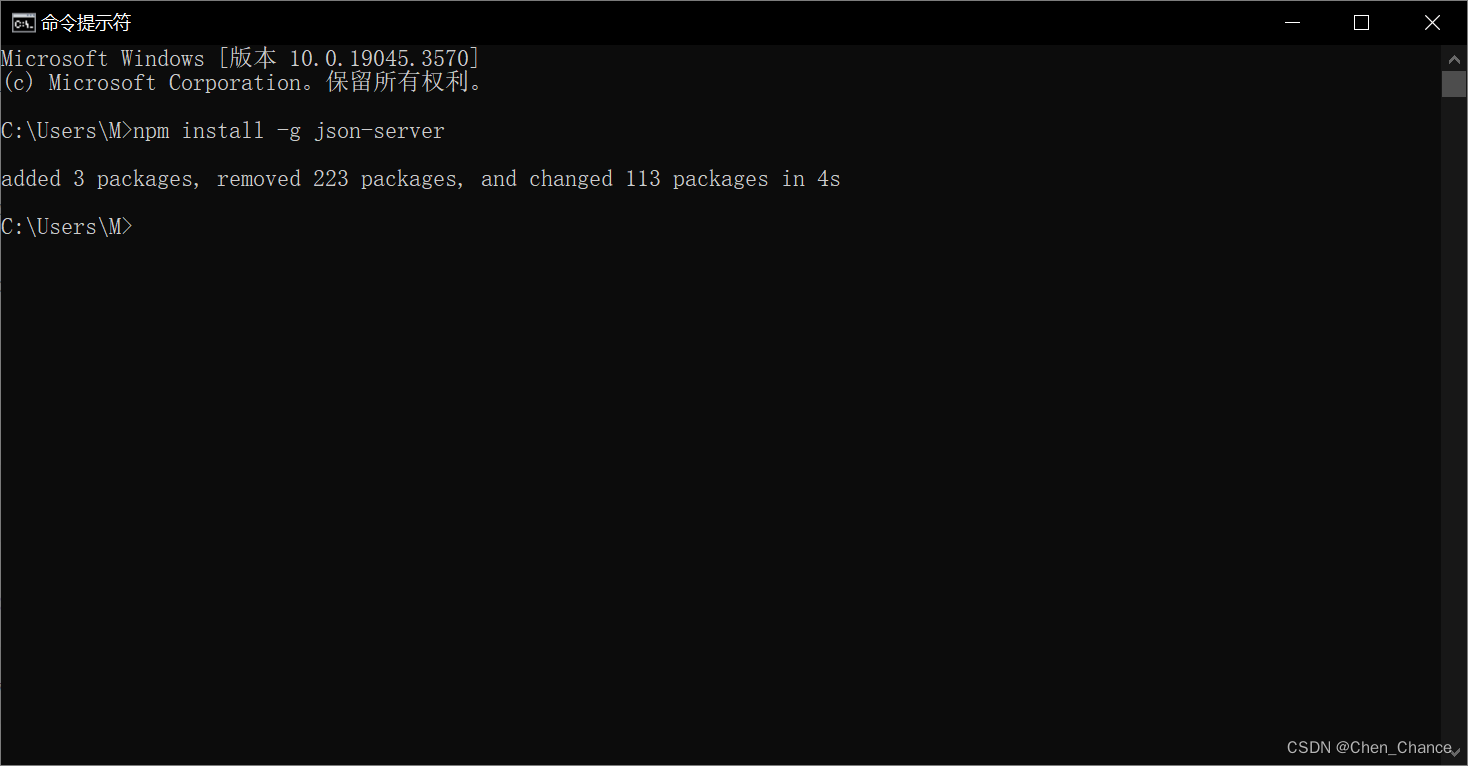Click the empty console area to focus it
The height and width of the screenshot is (766, 1468).
tap(700, 450)
